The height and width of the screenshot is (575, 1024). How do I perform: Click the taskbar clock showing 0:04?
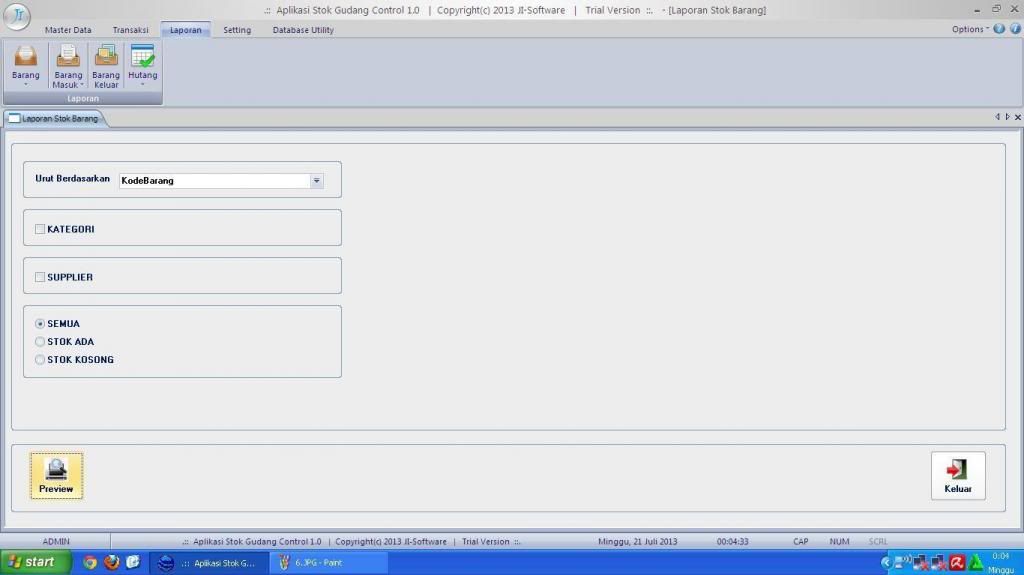(x=1001, y=557)
